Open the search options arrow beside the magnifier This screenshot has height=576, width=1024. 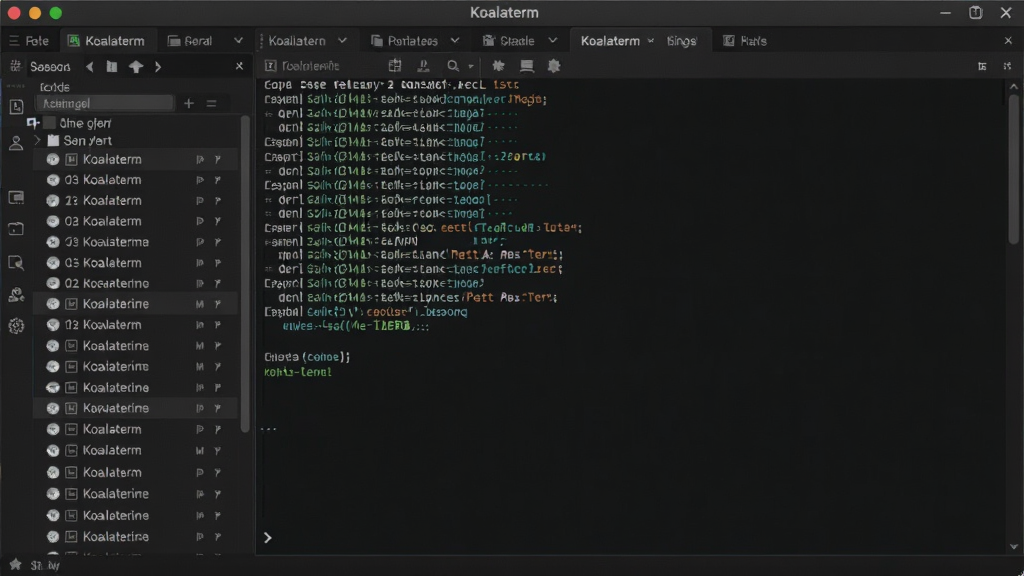point(470,66)
